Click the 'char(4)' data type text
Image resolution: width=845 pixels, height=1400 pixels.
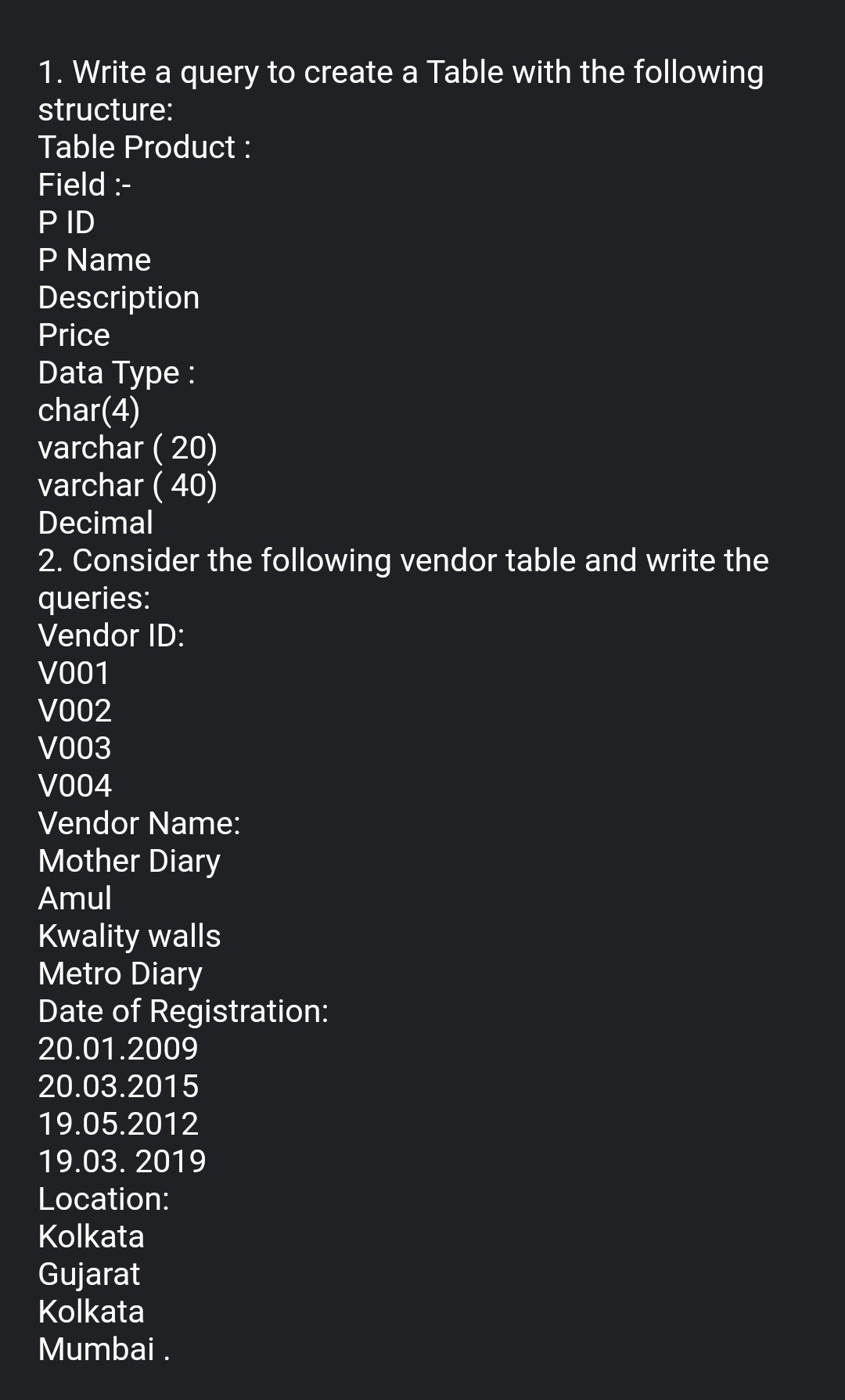[x=89, y=410]
